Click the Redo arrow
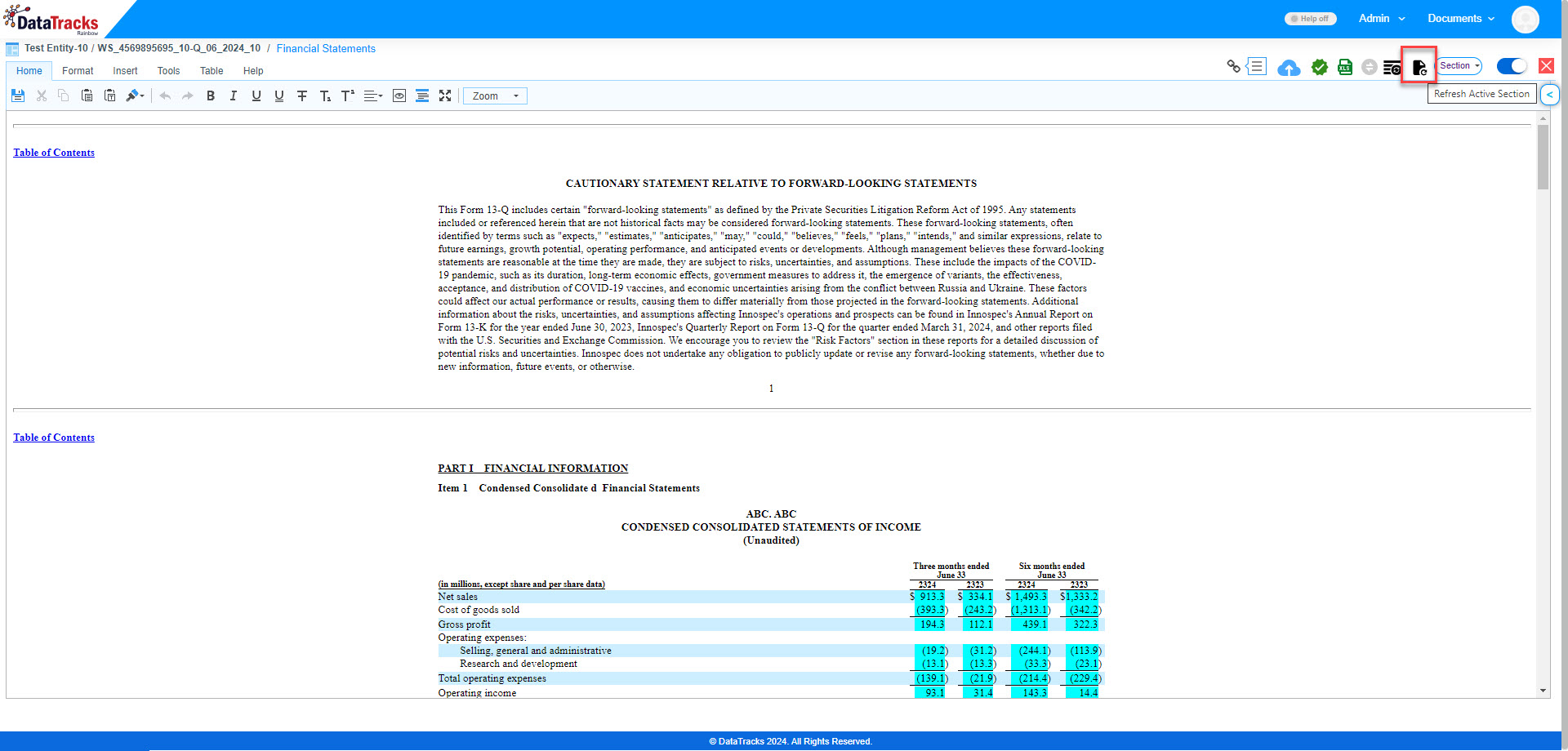The height and width of the screenshot is (751, 1568). [x=188, y=96]
